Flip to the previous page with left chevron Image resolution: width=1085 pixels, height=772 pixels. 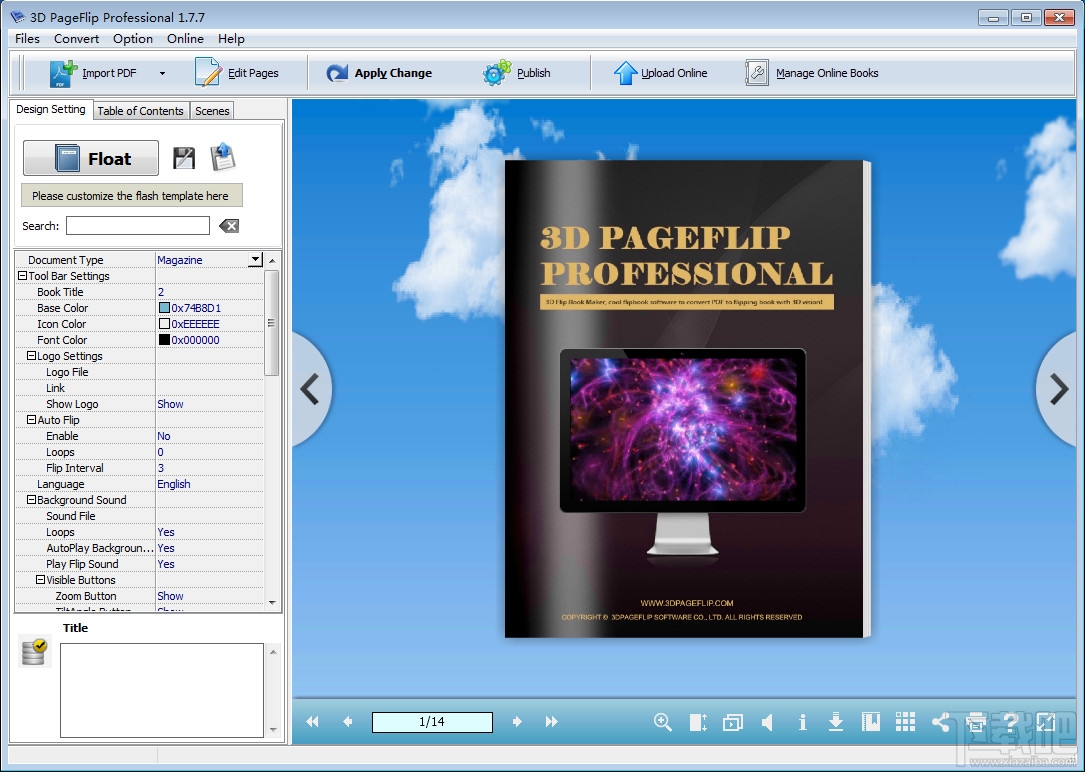[x=310, y=389]
